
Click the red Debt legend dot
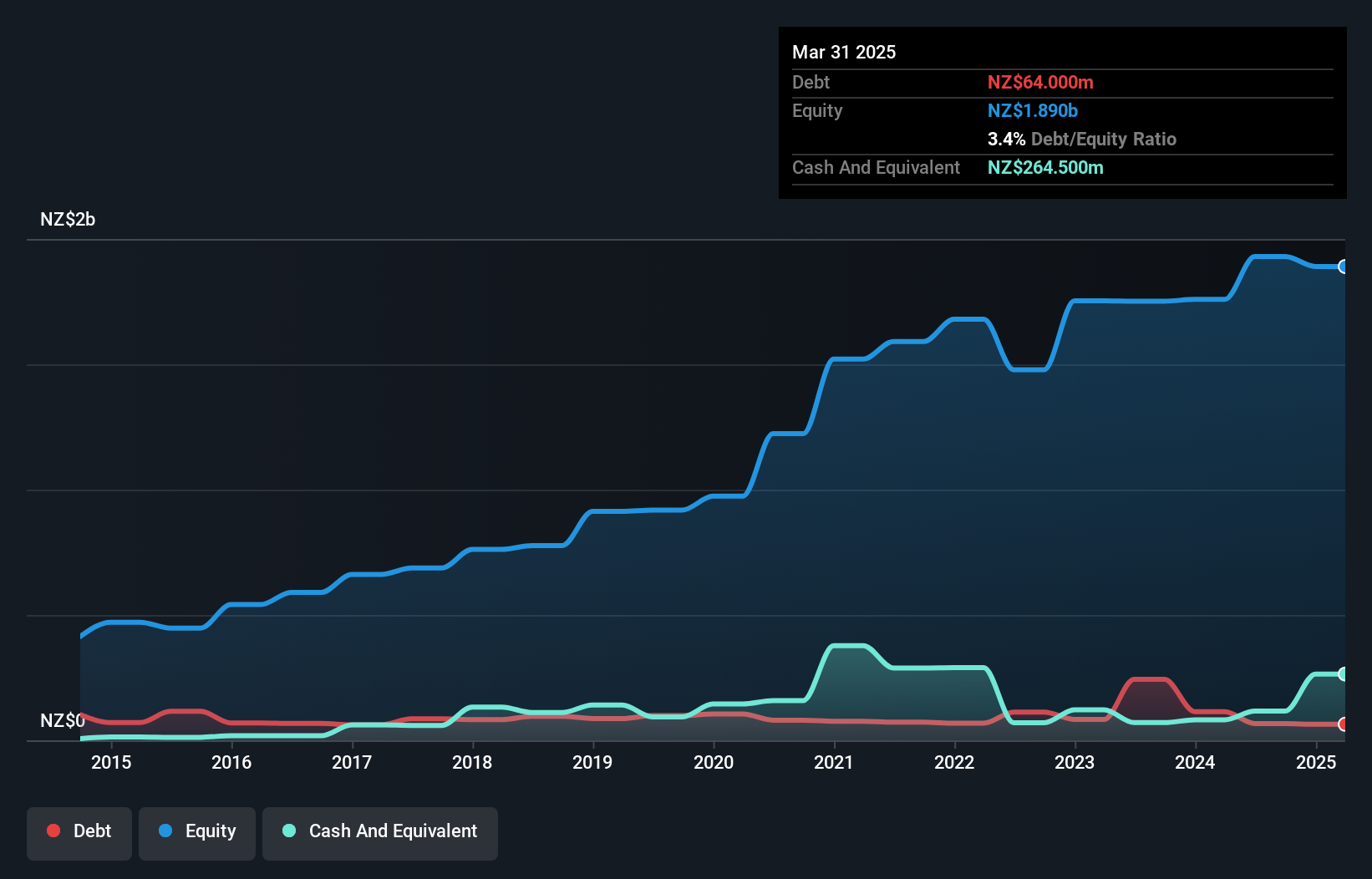click(x=53, y=831)
